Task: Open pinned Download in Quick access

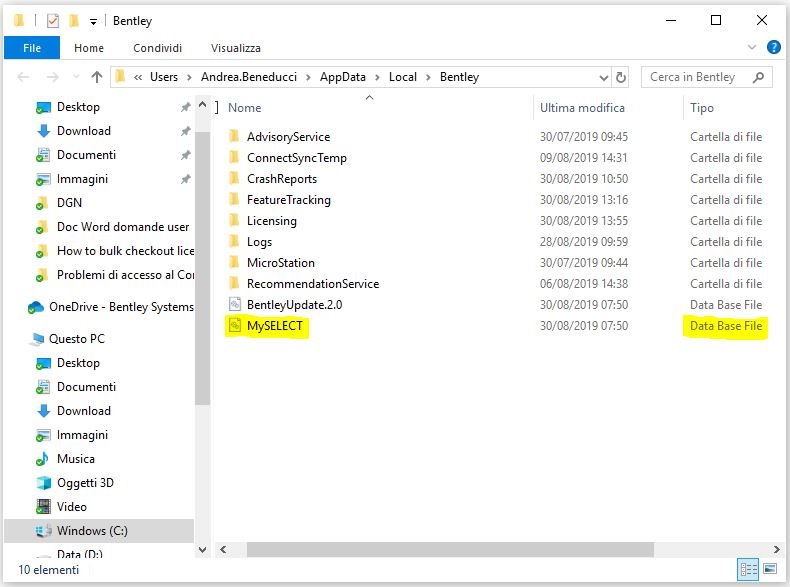Action: pos(84,131)
